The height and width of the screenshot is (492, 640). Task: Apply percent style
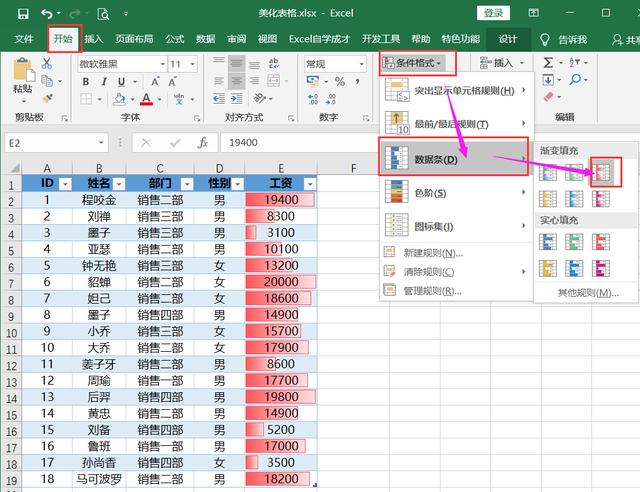340,81
